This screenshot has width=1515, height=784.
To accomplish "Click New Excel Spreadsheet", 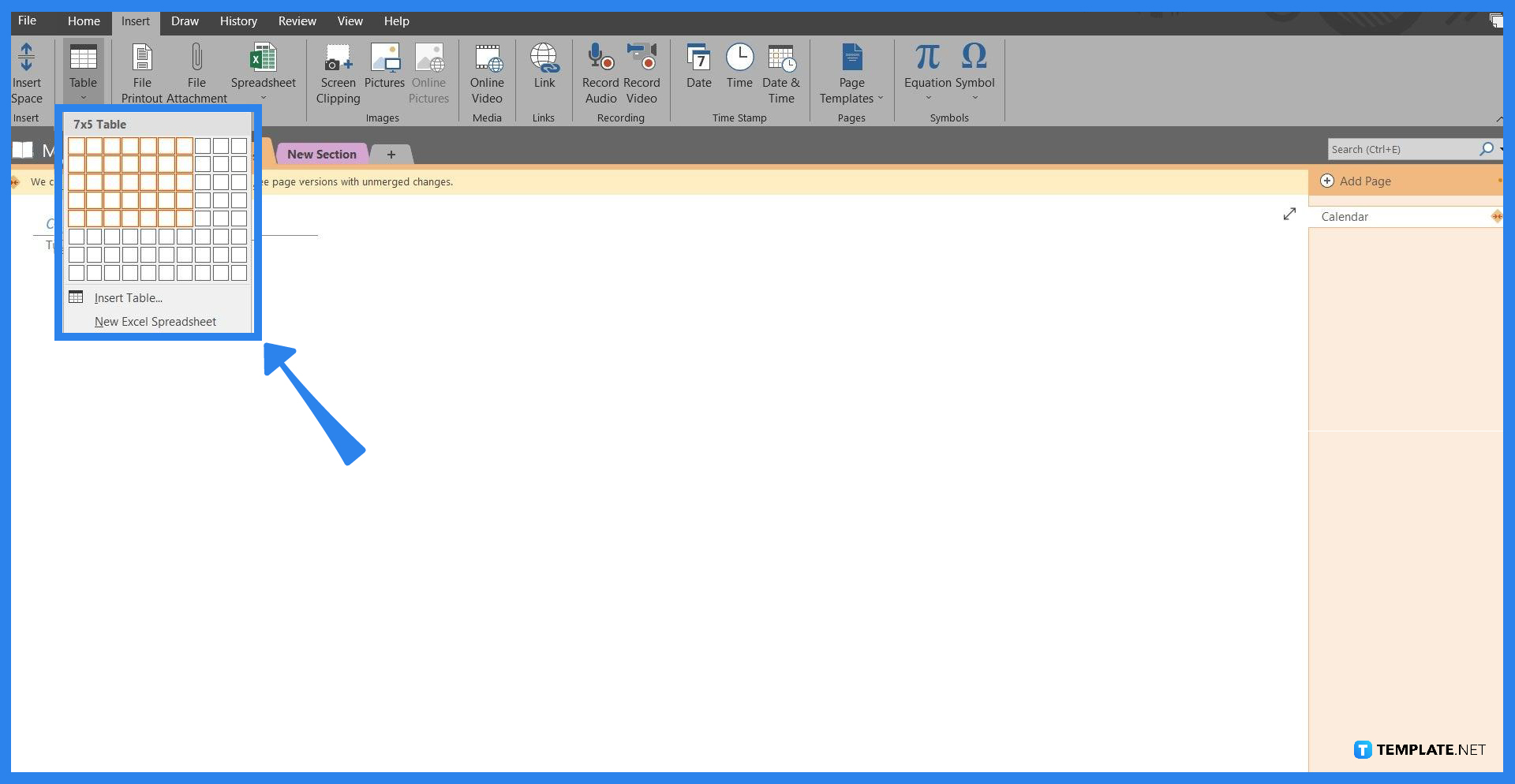I will click(x=155, y=321).
